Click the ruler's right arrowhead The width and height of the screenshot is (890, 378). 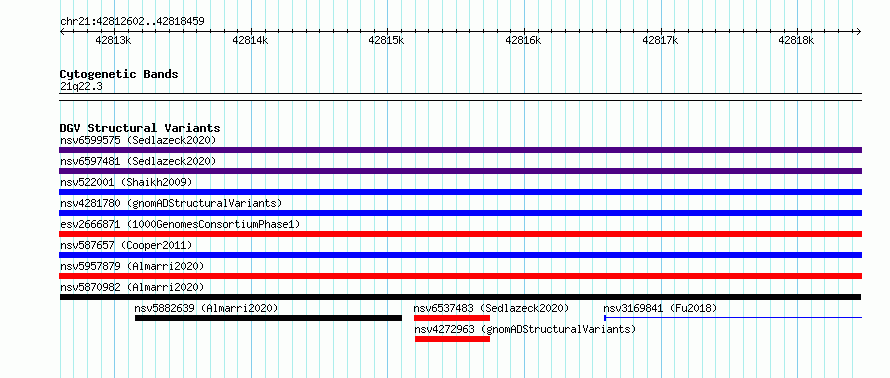coord(859,31)
